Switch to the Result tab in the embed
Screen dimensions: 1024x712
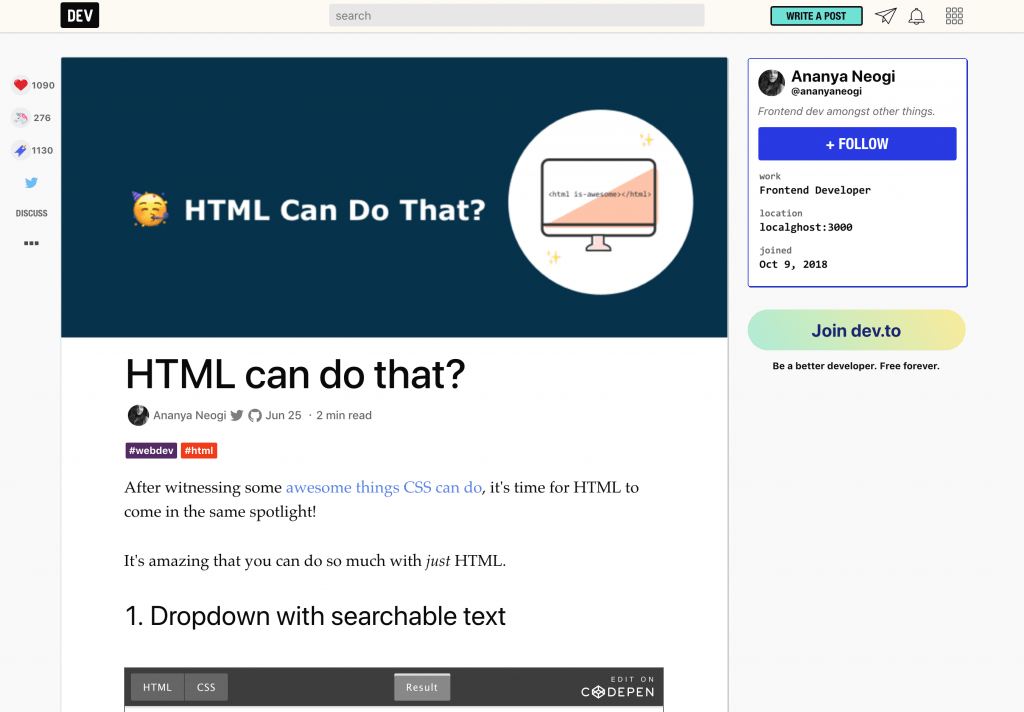421,687
